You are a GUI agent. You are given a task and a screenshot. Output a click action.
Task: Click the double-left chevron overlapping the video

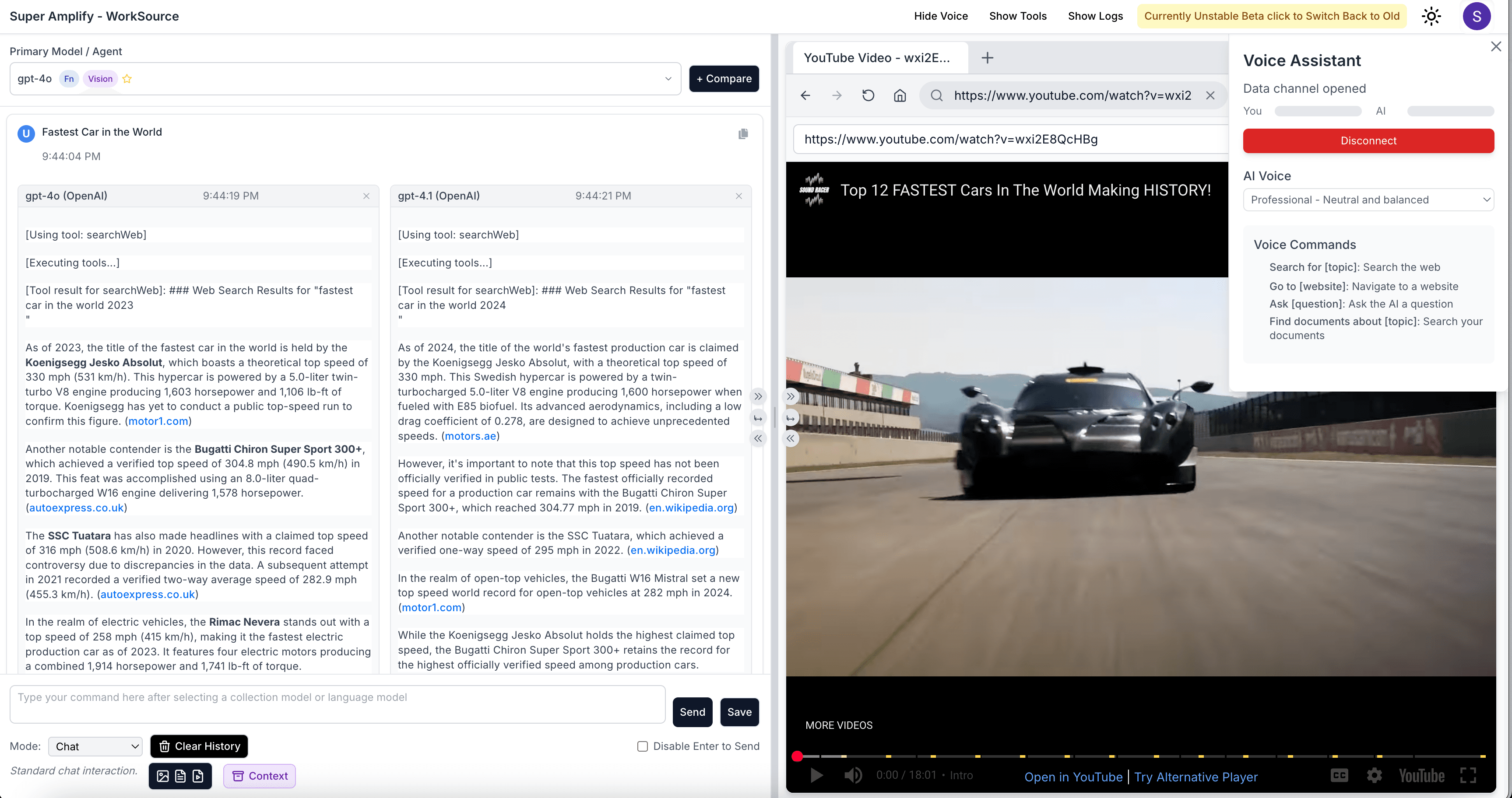pyautogui.click(x=791, y=438)
